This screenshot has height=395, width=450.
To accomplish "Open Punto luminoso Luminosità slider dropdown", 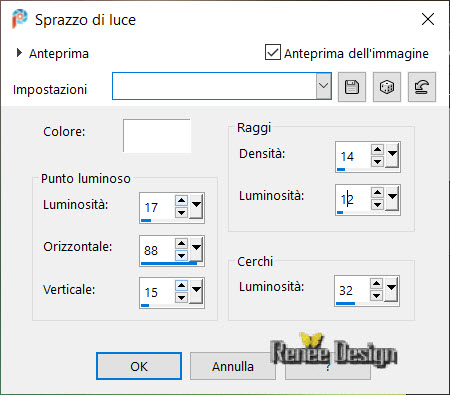I will point(196,206).
